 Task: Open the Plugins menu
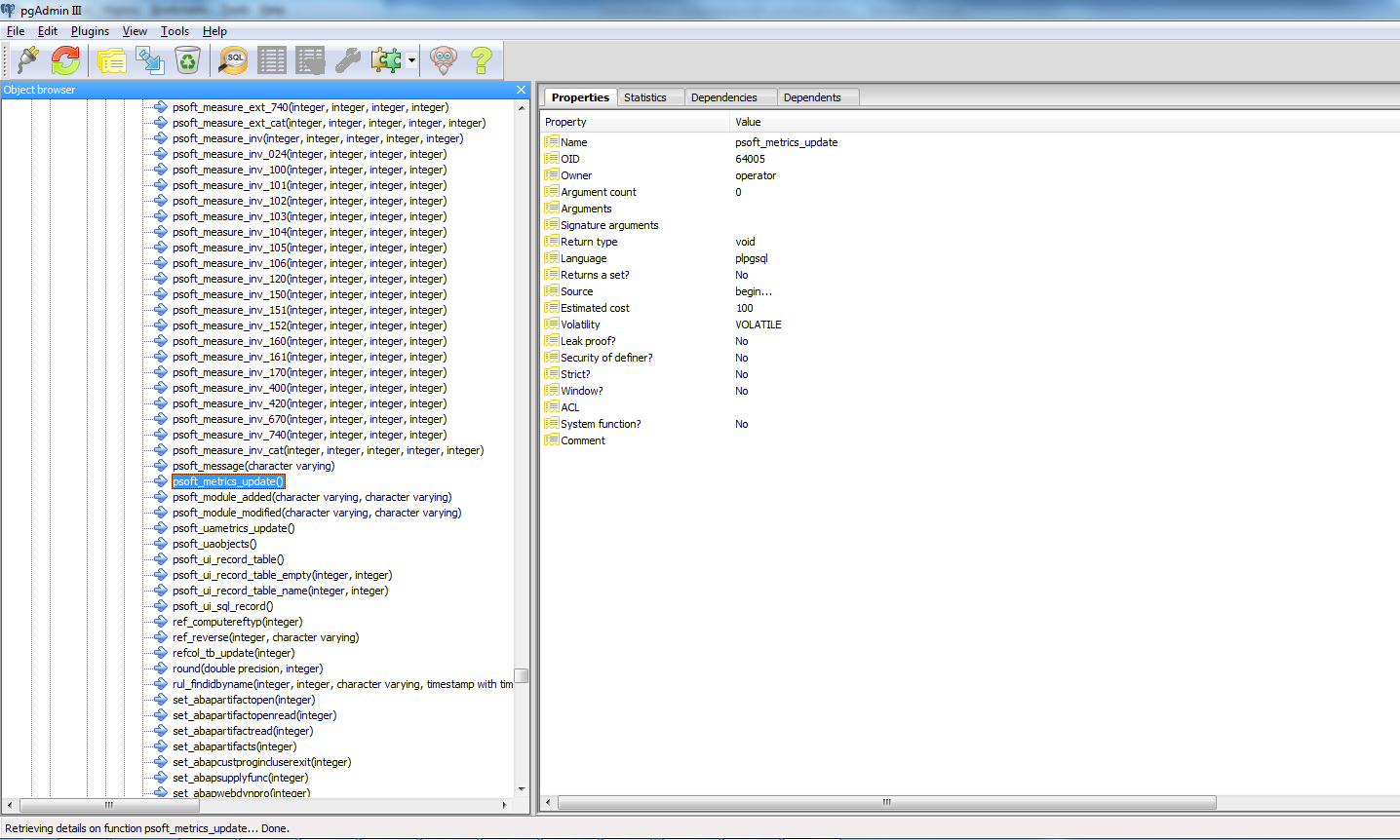[90, 31]
